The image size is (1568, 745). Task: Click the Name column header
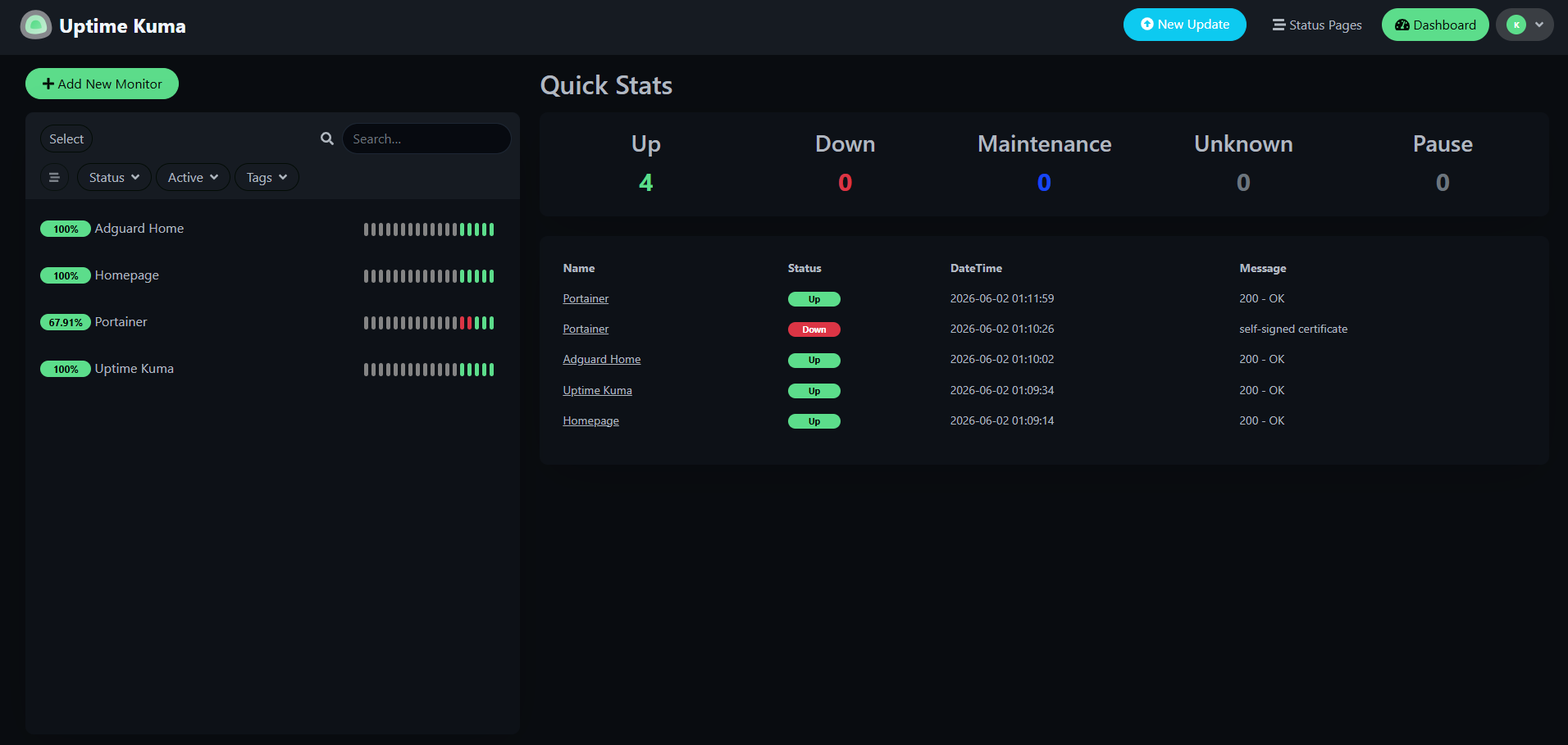click(x=579, y=268)
